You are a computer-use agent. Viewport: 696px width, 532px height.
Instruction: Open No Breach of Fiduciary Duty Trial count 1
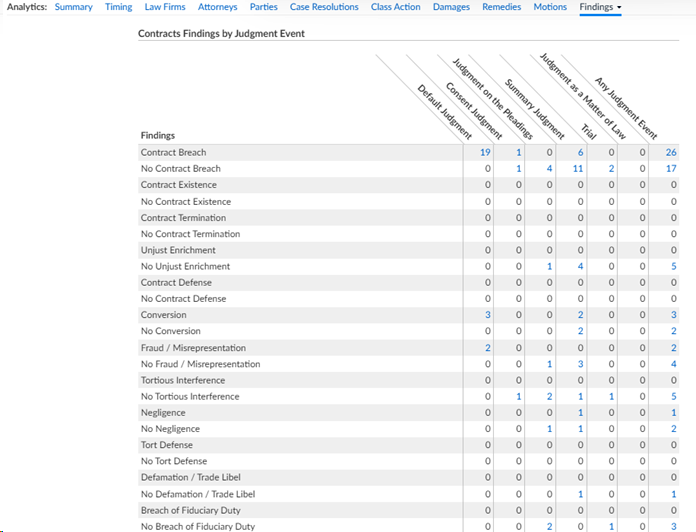(x=611, y=526)
